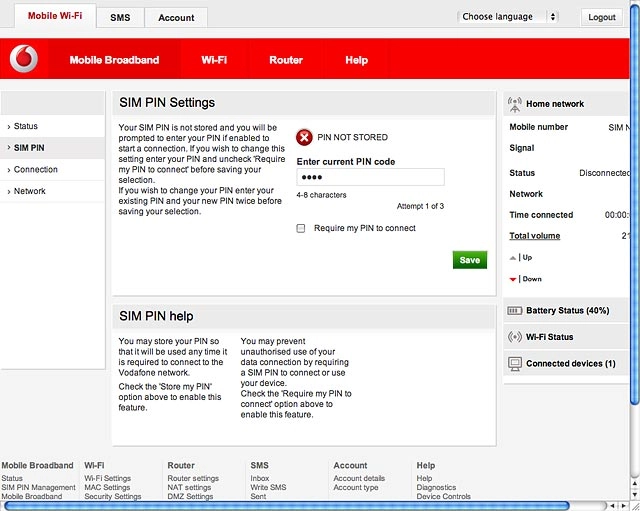Viewport: 640px width, 511px height.
Task: Select Status in left sidebar
Action: click(x=53, y=126)
